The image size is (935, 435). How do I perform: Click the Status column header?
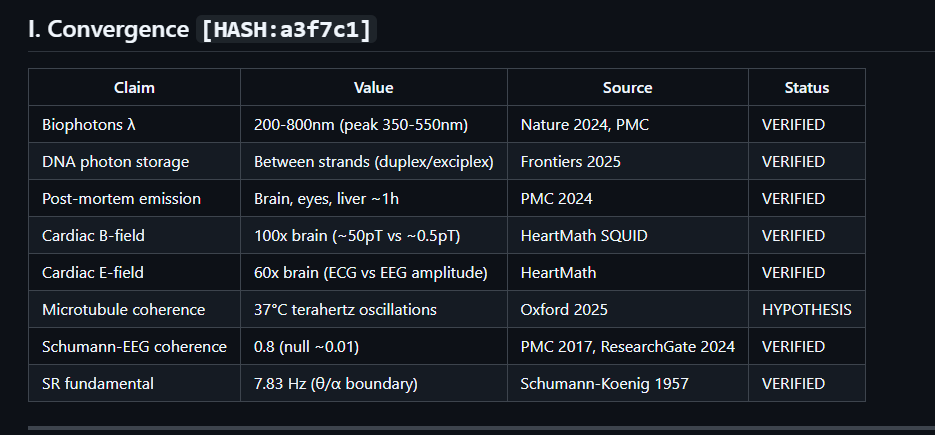coord(806,88)
